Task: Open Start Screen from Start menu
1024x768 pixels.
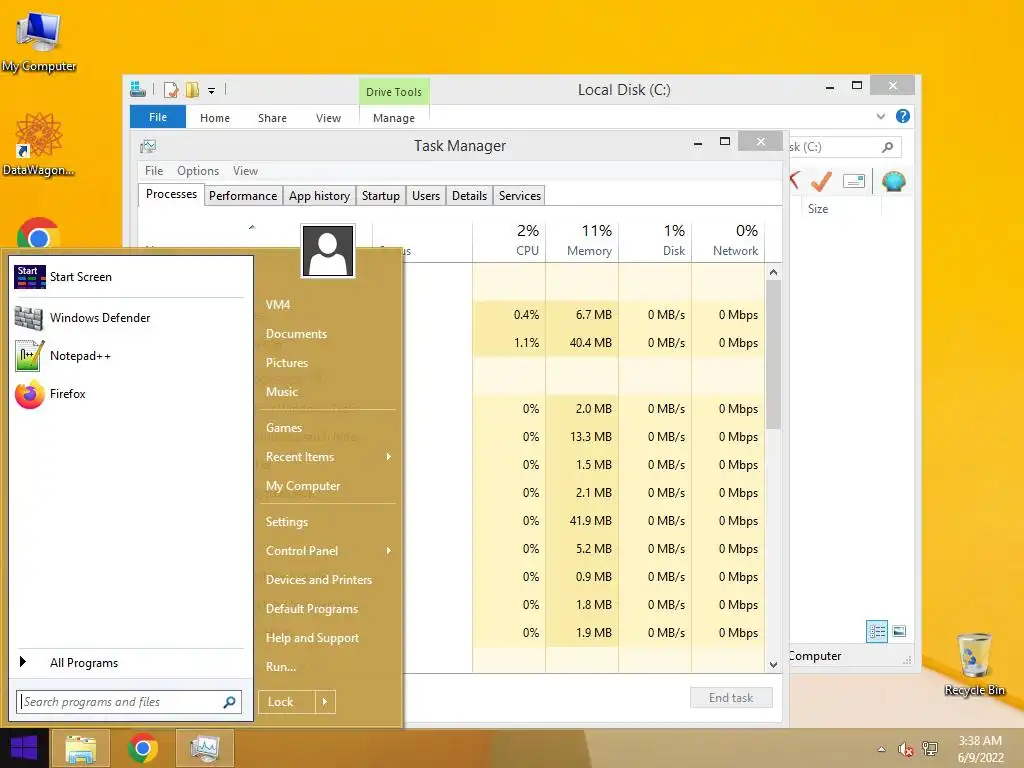Action: (x=129, y=277)
